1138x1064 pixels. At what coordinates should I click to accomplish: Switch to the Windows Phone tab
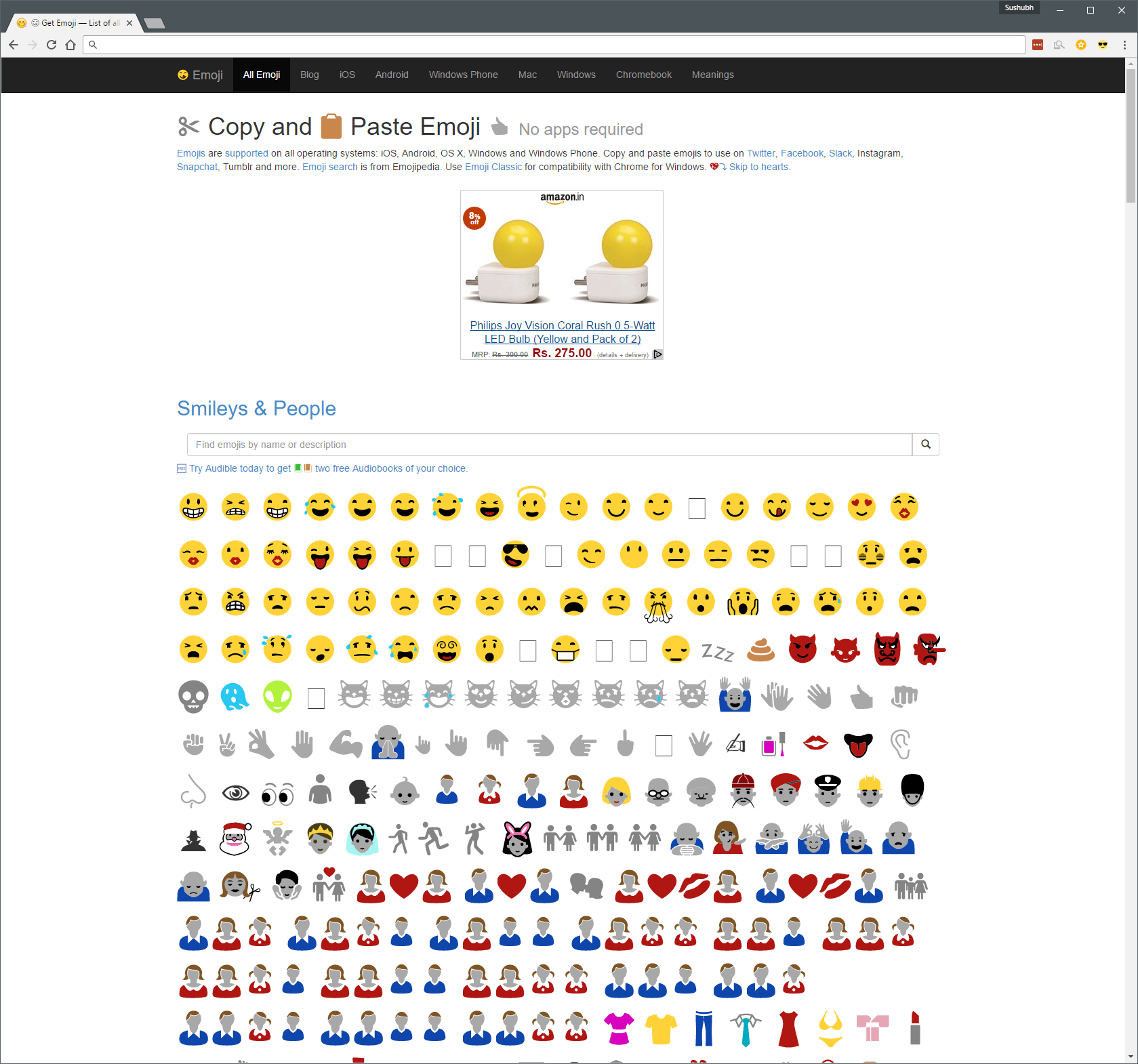[x=463, y=75]
